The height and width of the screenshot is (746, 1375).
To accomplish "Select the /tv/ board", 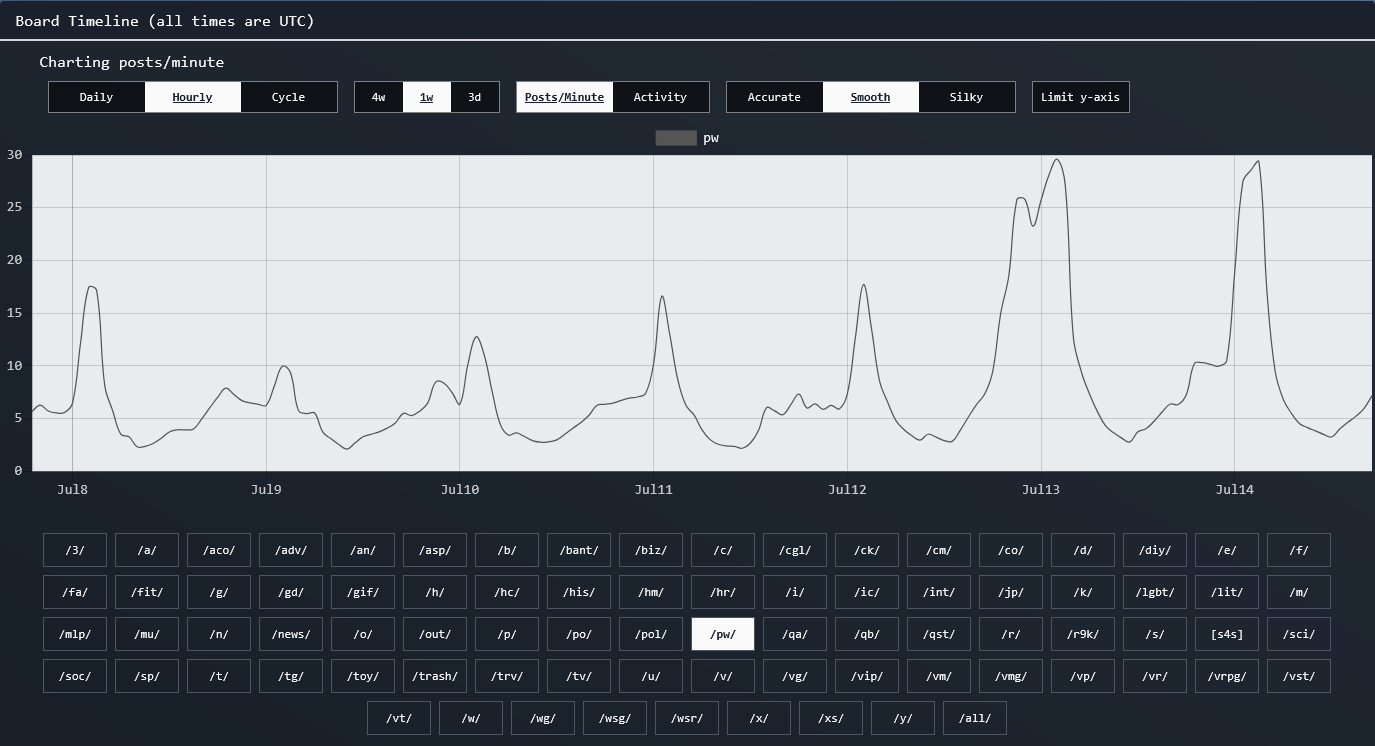I will pos(579,676).
